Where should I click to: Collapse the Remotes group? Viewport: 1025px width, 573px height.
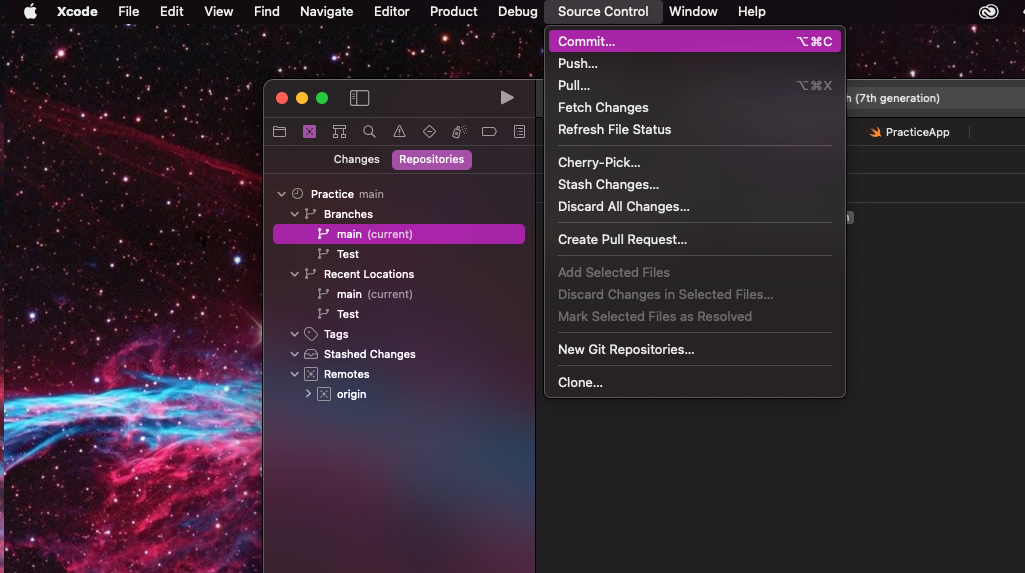[295, 374]
